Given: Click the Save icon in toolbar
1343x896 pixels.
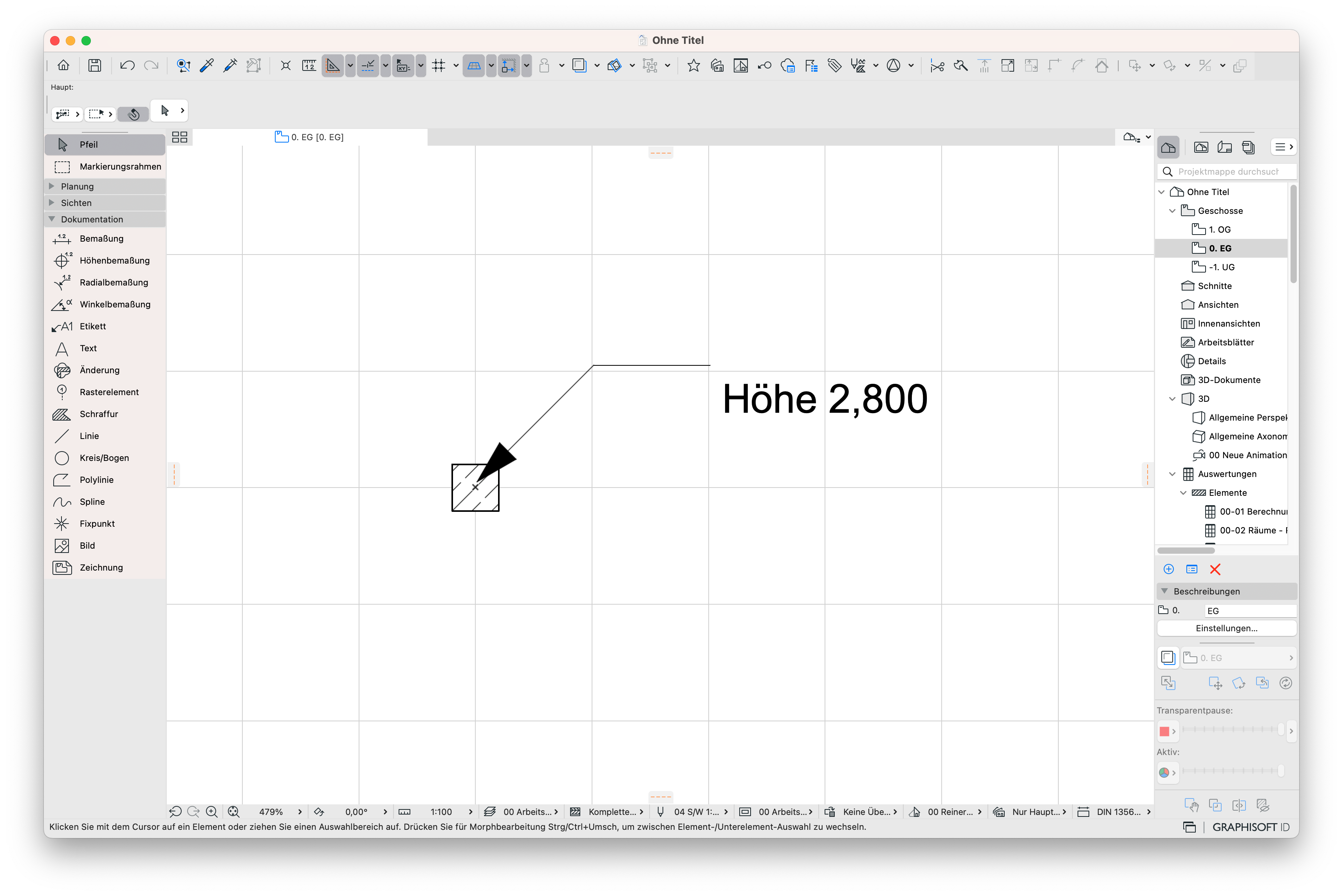Looking at the screenshot, I should 94,66.
